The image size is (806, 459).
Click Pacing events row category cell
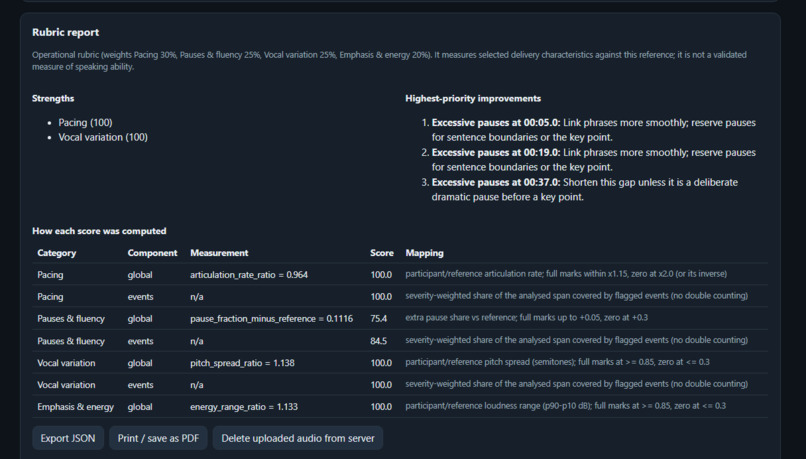(50, 297)
